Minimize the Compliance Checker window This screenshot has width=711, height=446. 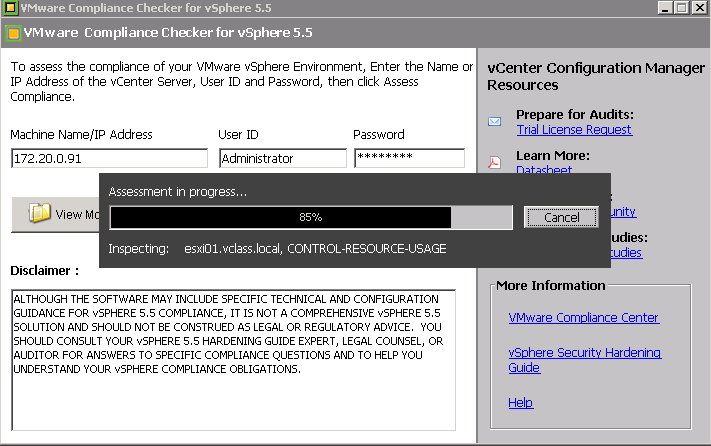(x=665, y=8)
